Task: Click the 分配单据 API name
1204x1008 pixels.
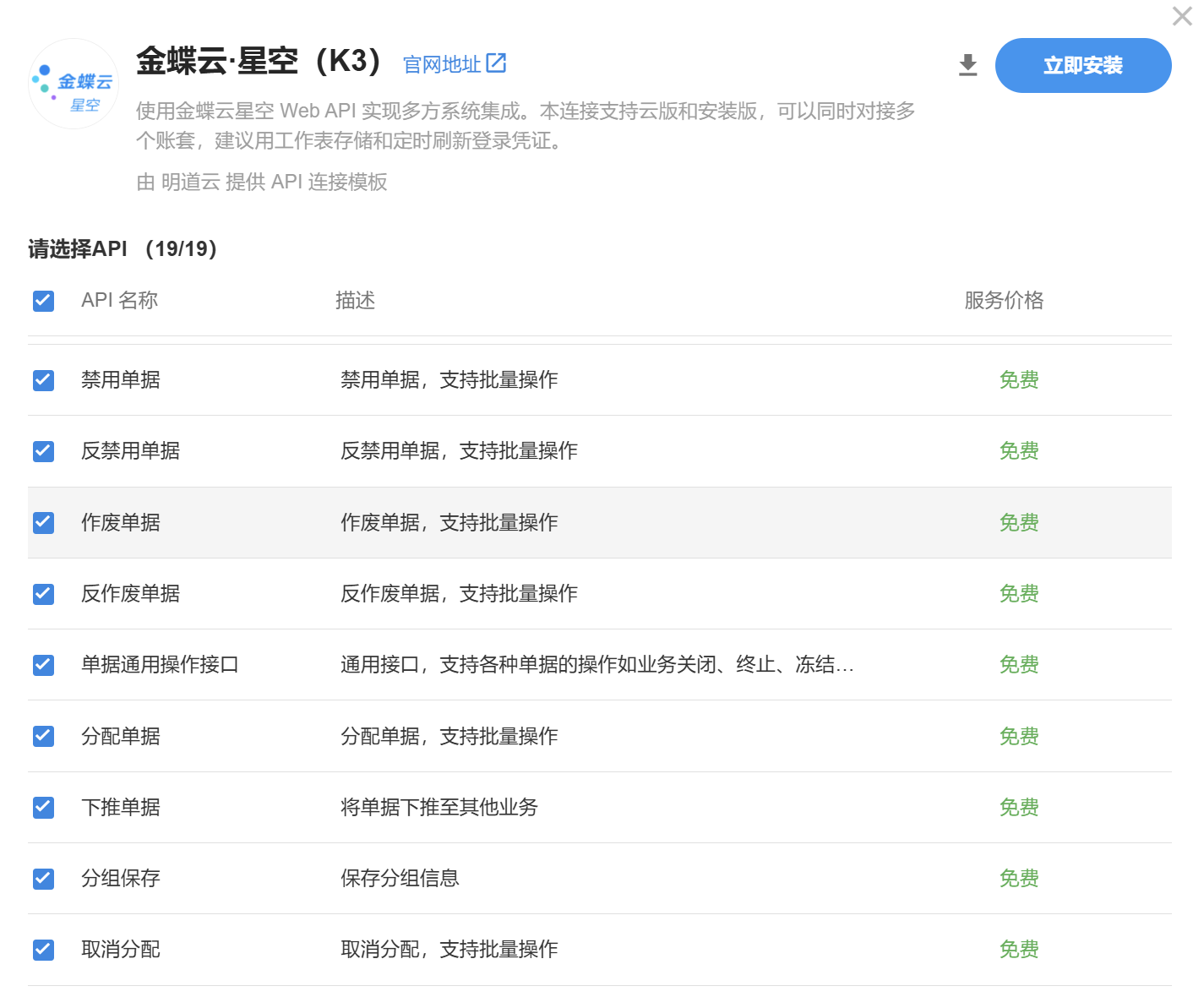Action: 121,737
